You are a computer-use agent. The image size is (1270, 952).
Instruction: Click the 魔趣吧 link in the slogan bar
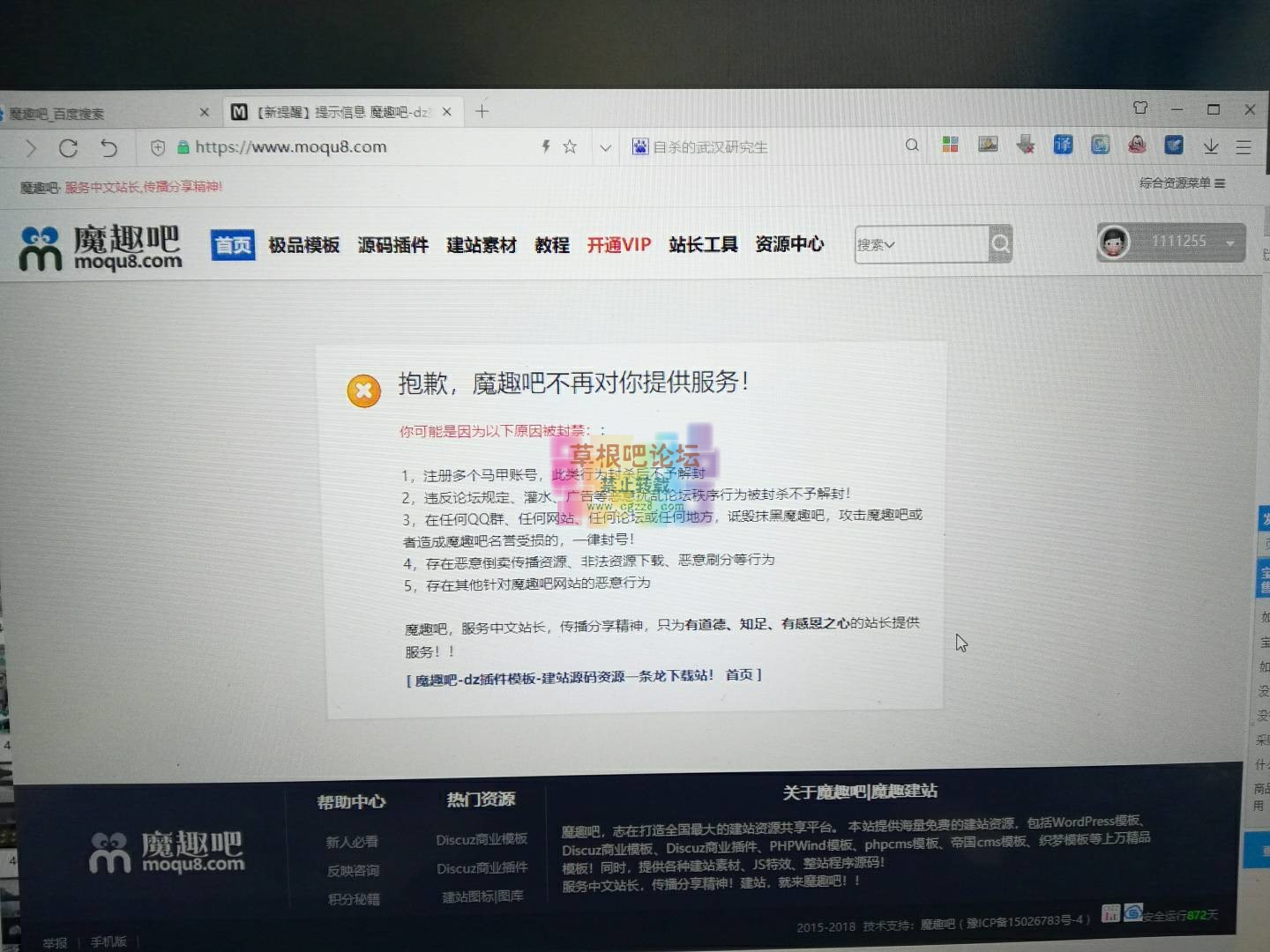click(40, 188)
